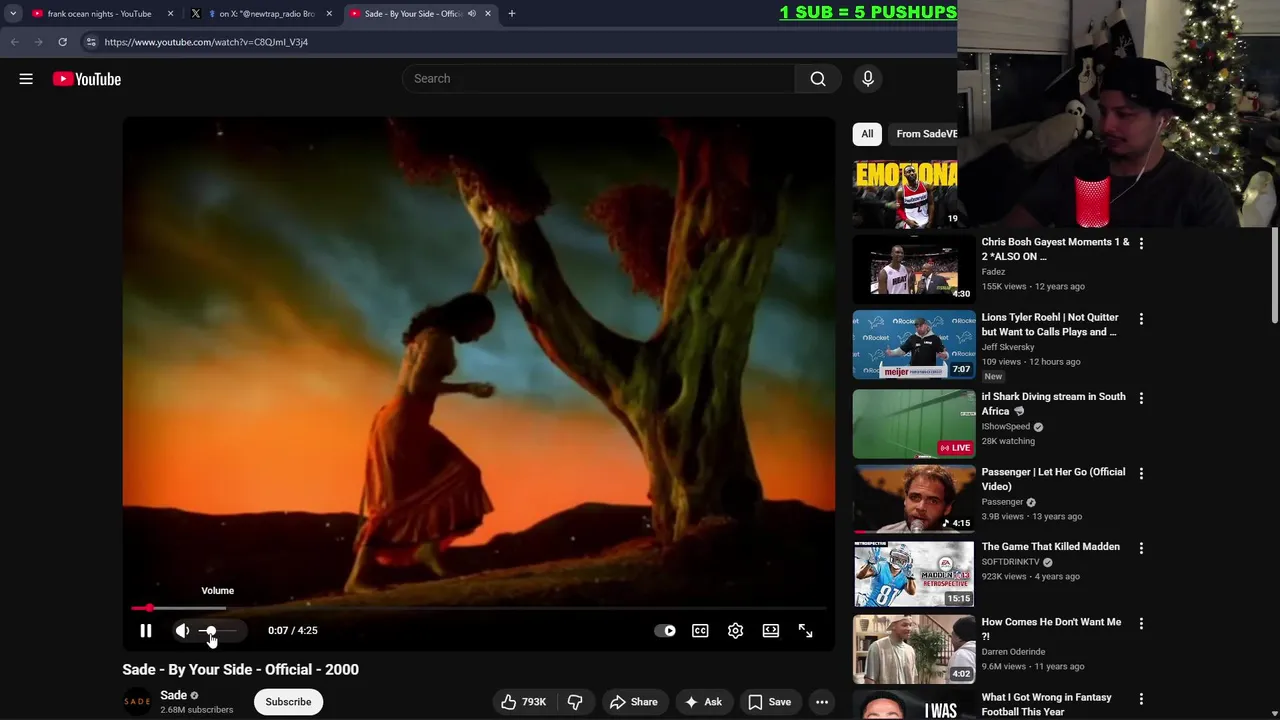Click the search magnifier button
1280x720 pixels.
pos(818,79)
